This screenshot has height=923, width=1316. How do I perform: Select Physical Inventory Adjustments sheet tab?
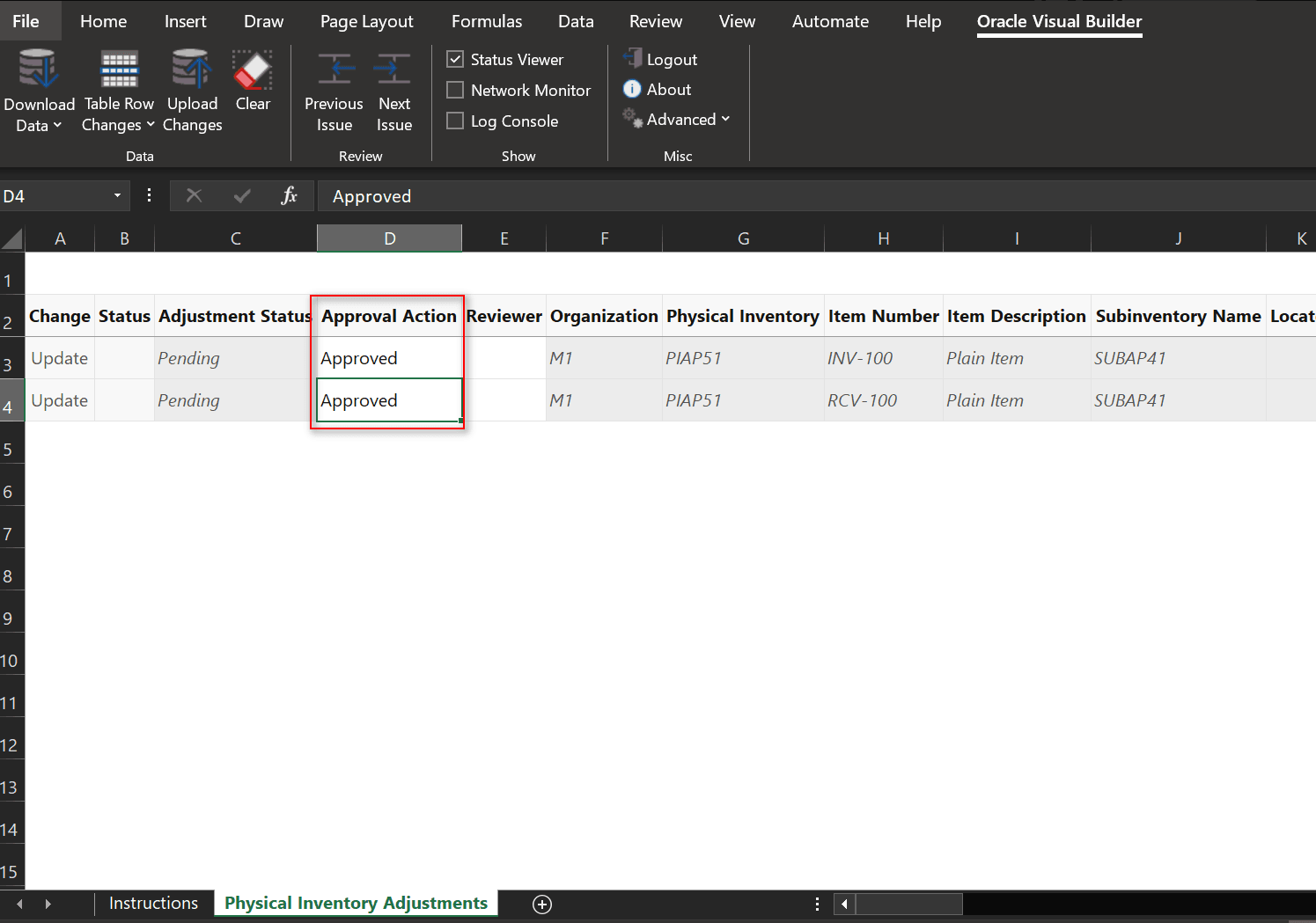click(x=356, y=904)
